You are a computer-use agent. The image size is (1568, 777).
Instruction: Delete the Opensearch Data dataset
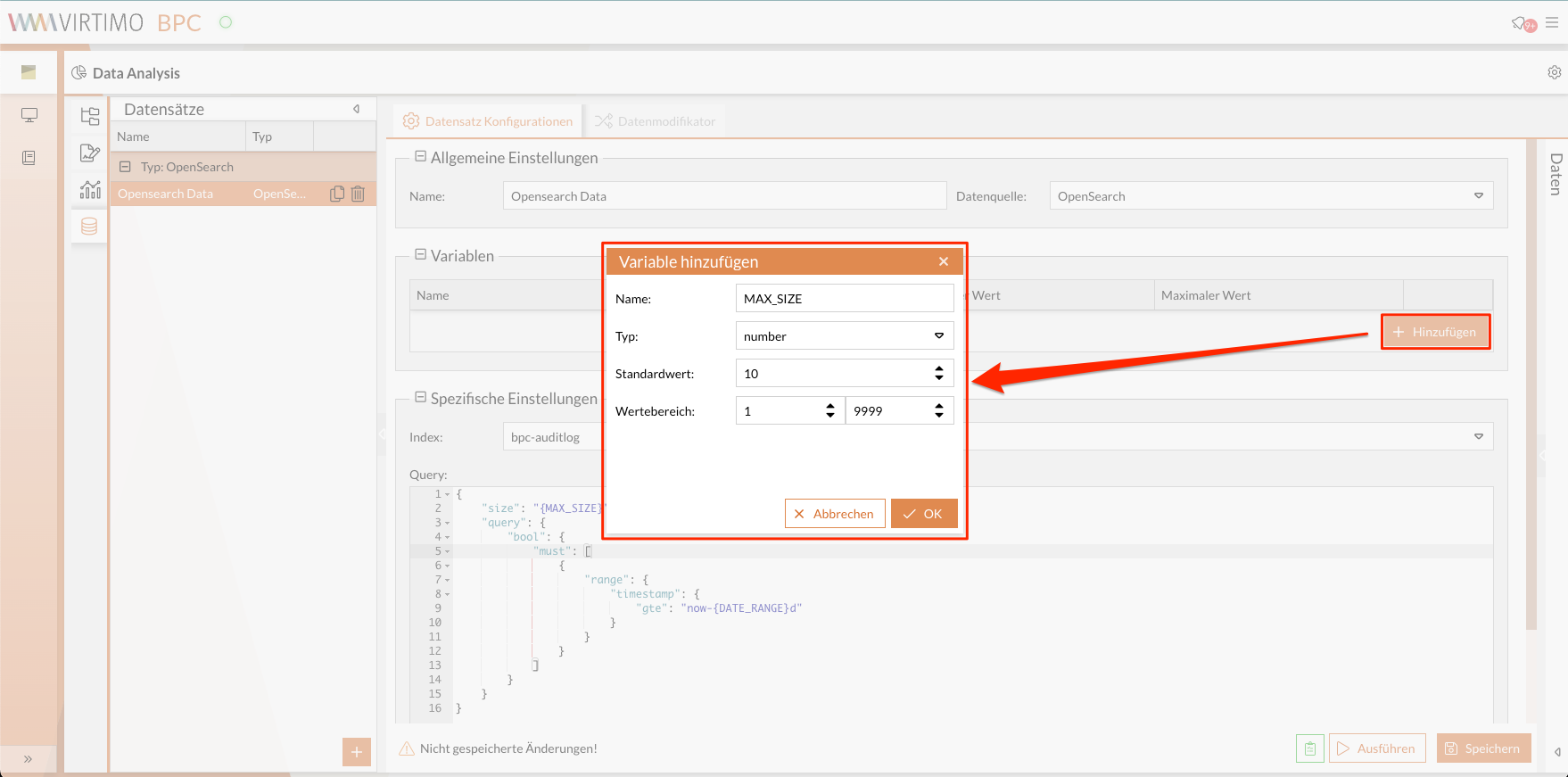pyautogui.click(x=358, y=194)
